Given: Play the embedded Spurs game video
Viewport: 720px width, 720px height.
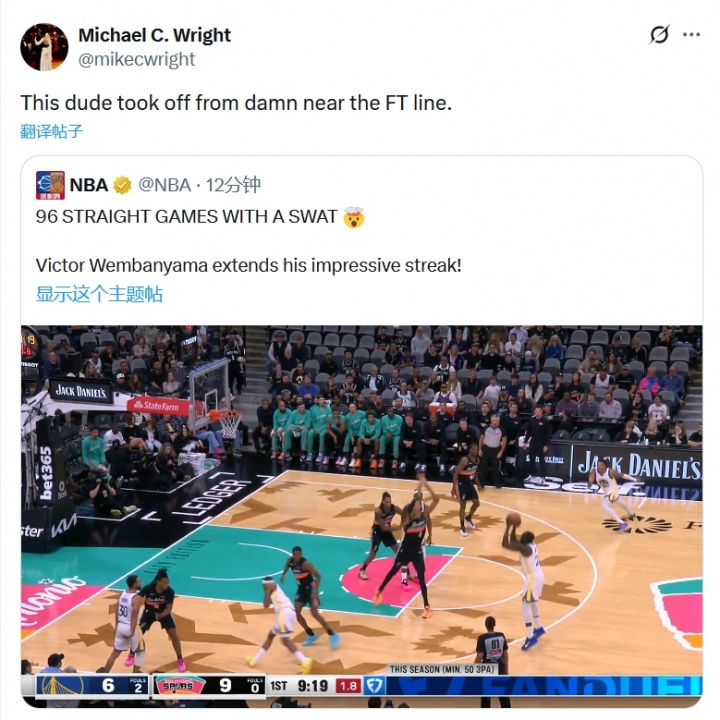Looking at the screenshot, I should tap(361, 516).
